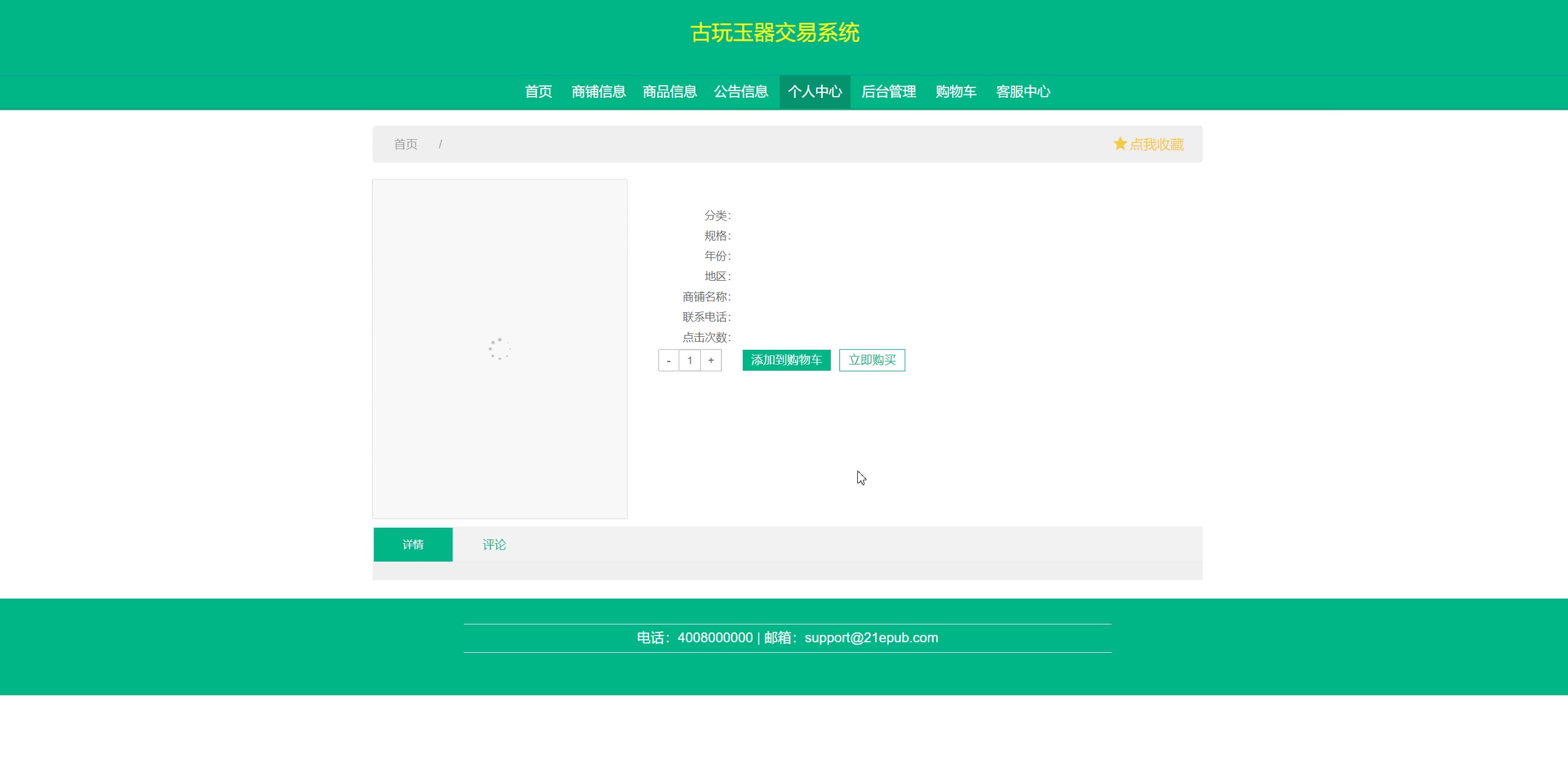1568x771 pixels.
Task: Click the quantity input field
Action: coord(690,361)
